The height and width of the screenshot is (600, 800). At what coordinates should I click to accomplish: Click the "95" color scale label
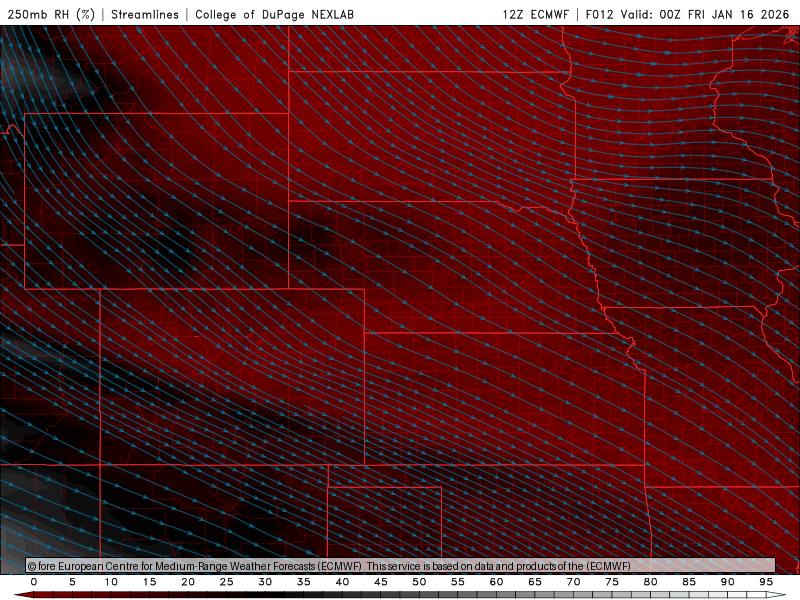point(766,582)
